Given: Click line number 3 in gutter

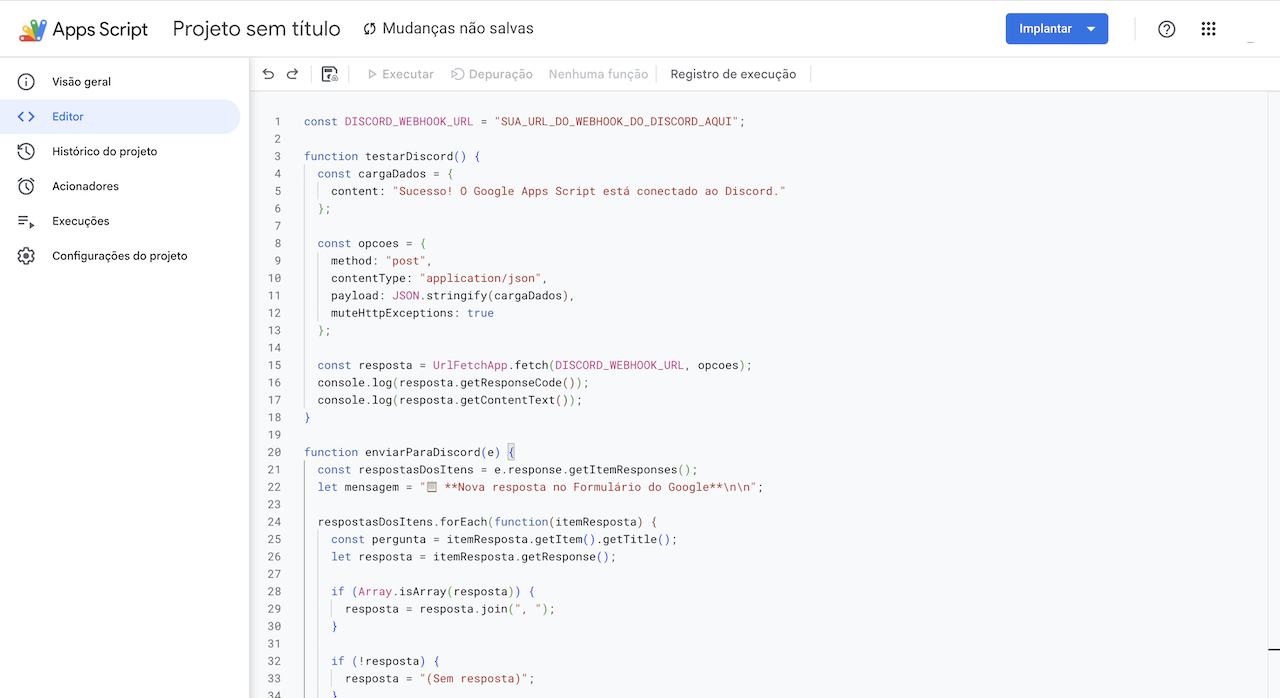Looking at the screenshot, I should tap(277, 156).
